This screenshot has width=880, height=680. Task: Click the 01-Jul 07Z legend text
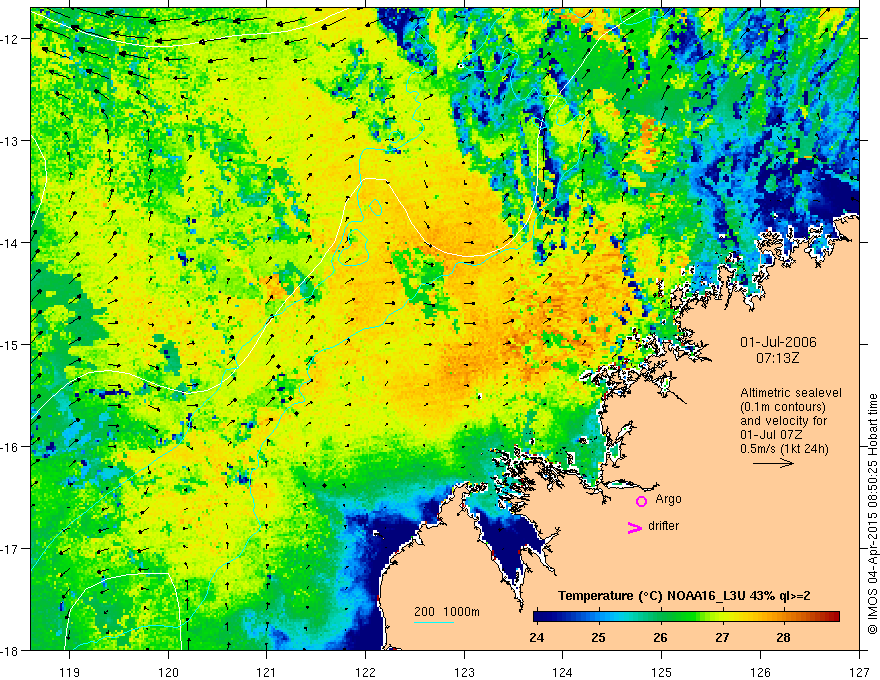[x=771, y=435]
